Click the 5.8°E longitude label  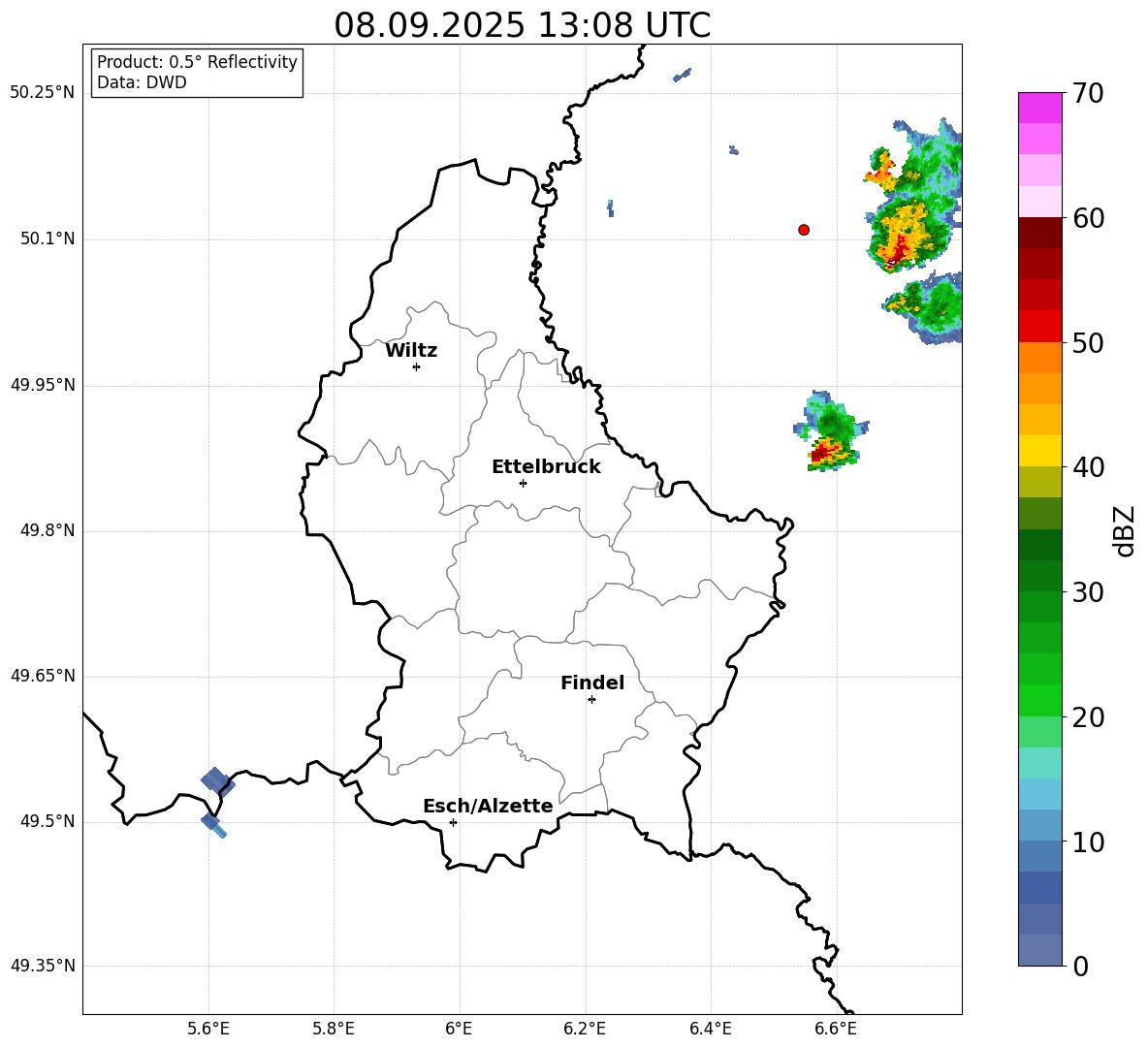coord(334,1029)
